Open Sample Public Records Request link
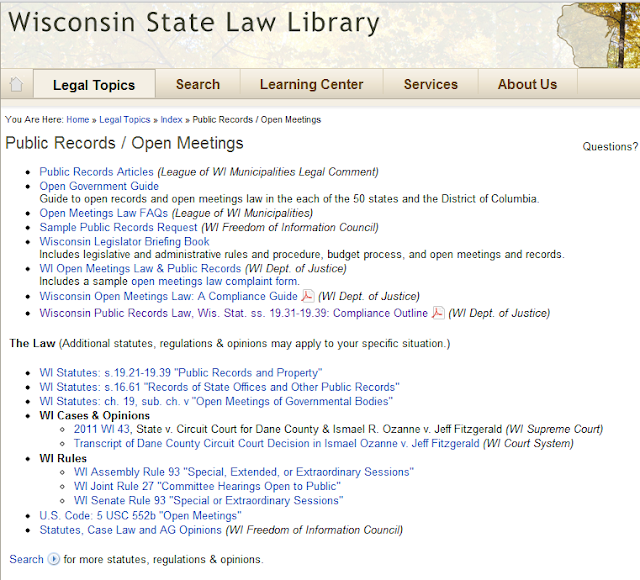This screenshot has height=580, width=640. pos(118,227)
